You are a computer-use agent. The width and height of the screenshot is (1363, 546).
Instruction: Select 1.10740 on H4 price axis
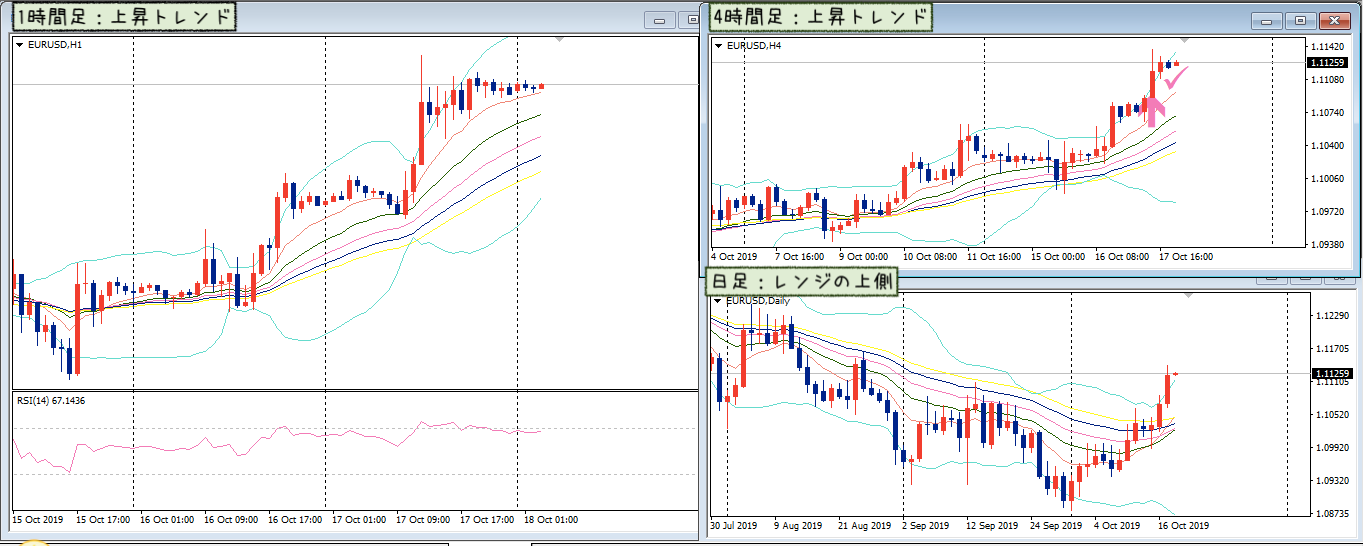tap(1326, 112)
